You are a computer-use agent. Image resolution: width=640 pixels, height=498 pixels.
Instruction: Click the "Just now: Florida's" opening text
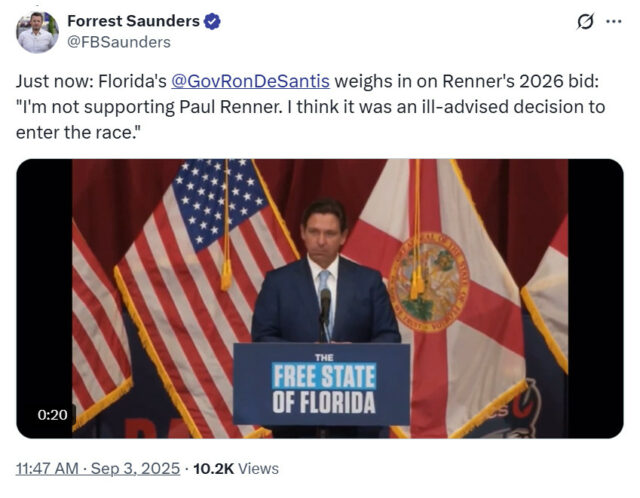(91, 81)
